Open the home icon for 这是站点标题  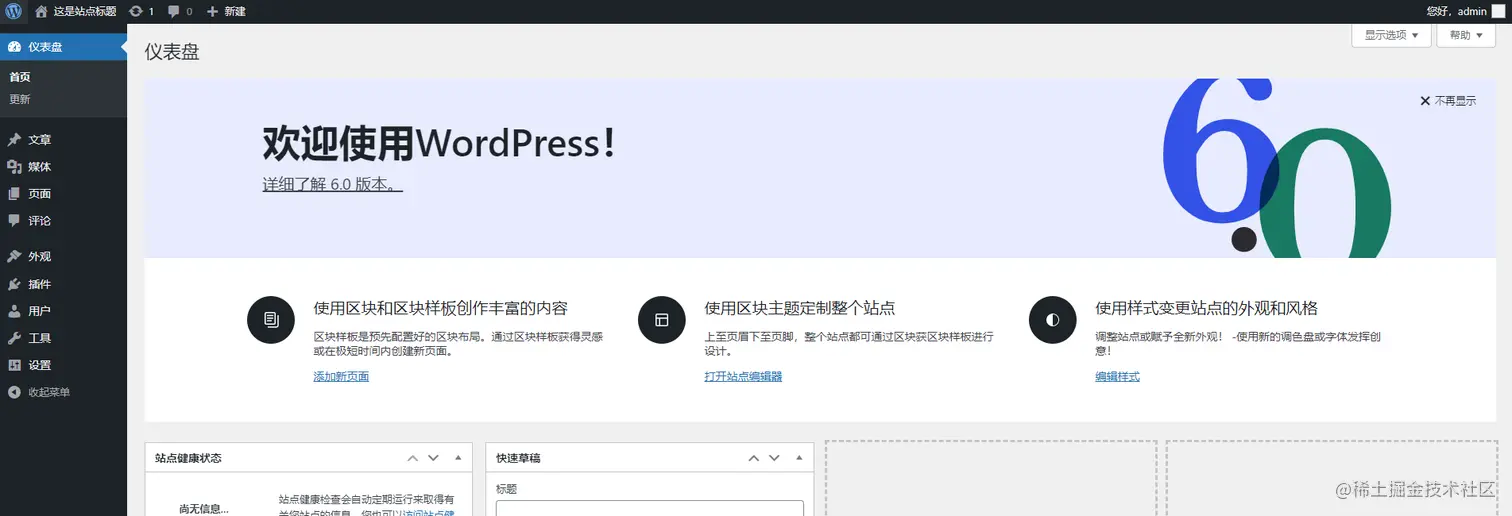coord(41,11)
